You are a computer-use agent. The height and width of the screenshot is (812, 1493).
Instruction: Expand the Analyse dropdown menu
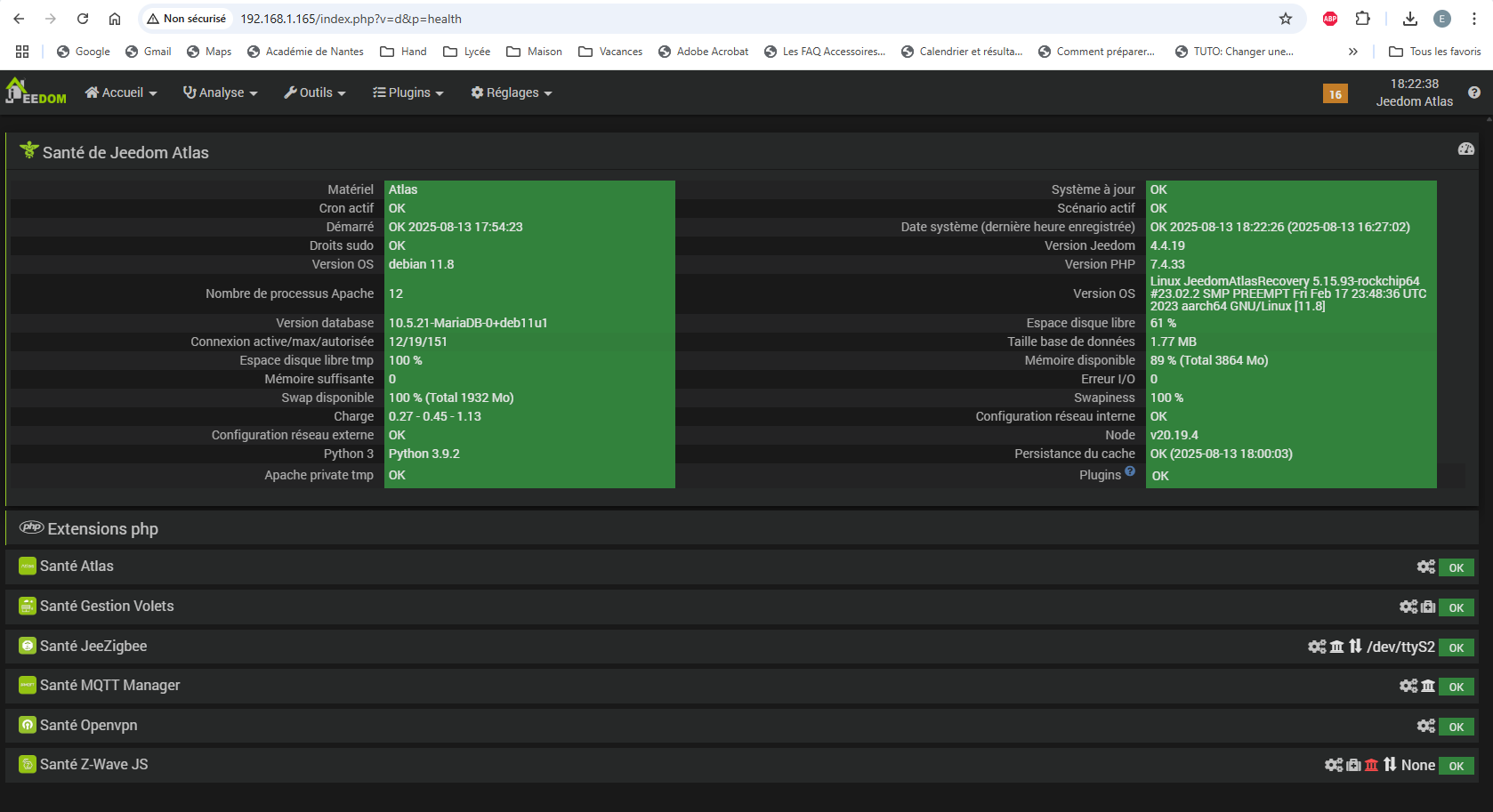click(x=220, y=92)
